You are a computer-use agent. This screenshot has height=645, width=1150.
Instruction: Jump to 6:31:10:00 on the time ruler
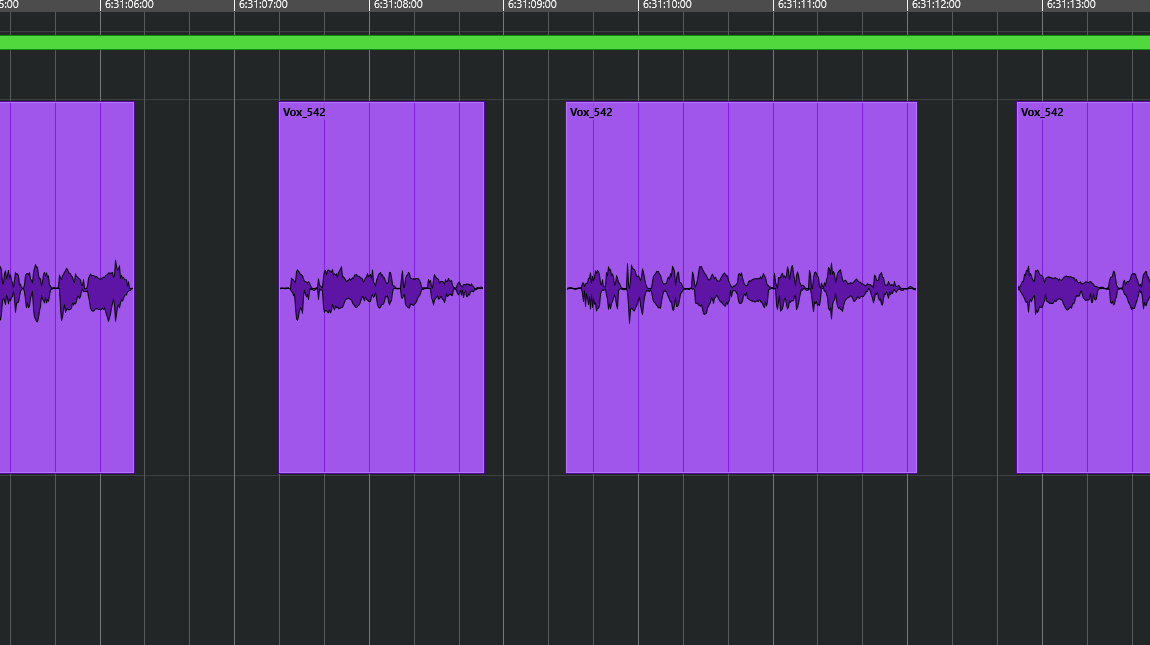667,4
